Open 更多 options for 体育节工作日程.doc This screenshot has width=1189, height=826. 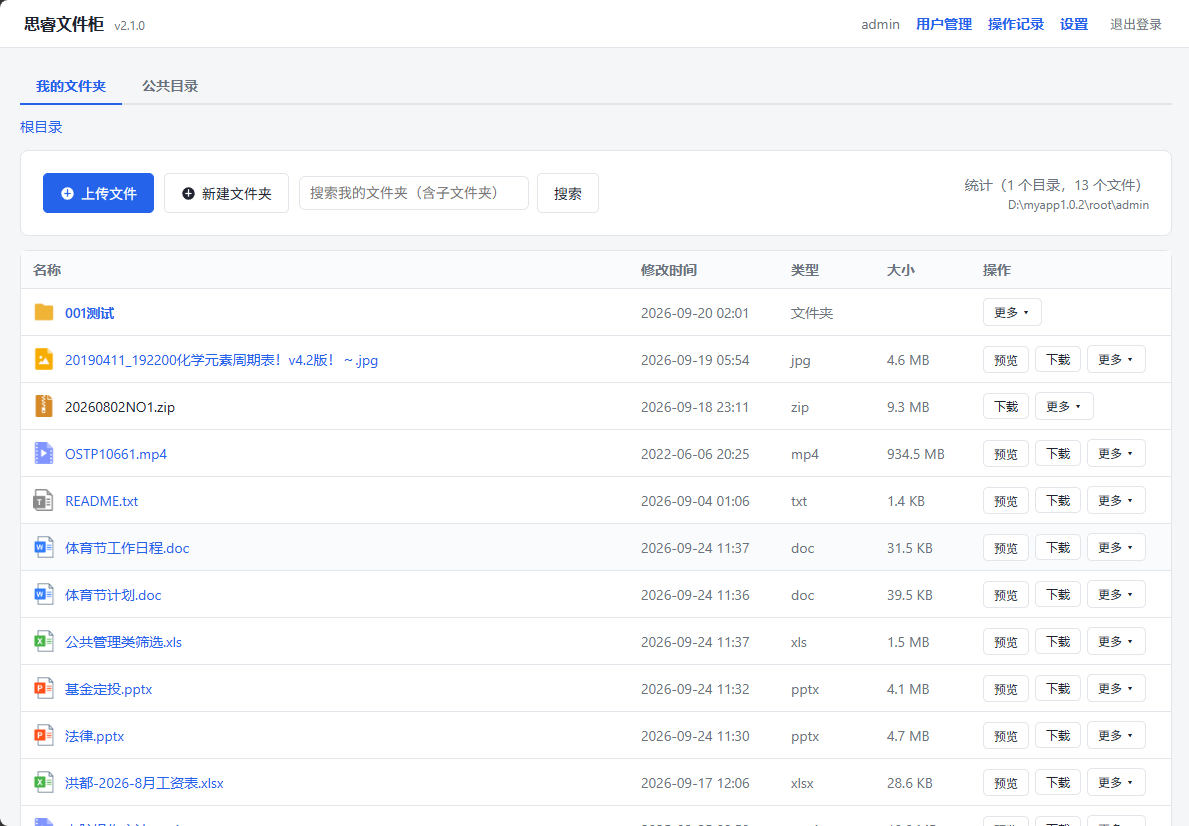[1115, 548]
